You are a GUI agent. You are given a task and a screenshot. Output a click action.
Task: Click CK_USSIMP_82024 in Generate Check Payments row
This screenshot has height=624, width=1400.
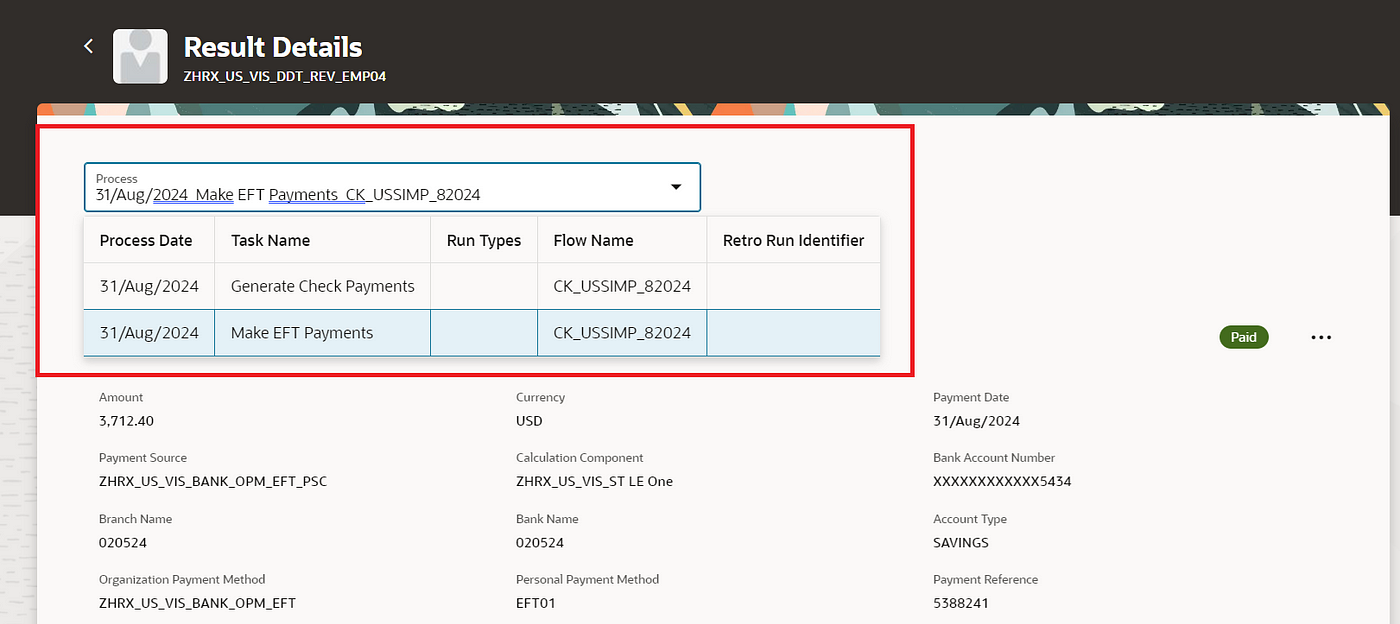click(622, 286)
